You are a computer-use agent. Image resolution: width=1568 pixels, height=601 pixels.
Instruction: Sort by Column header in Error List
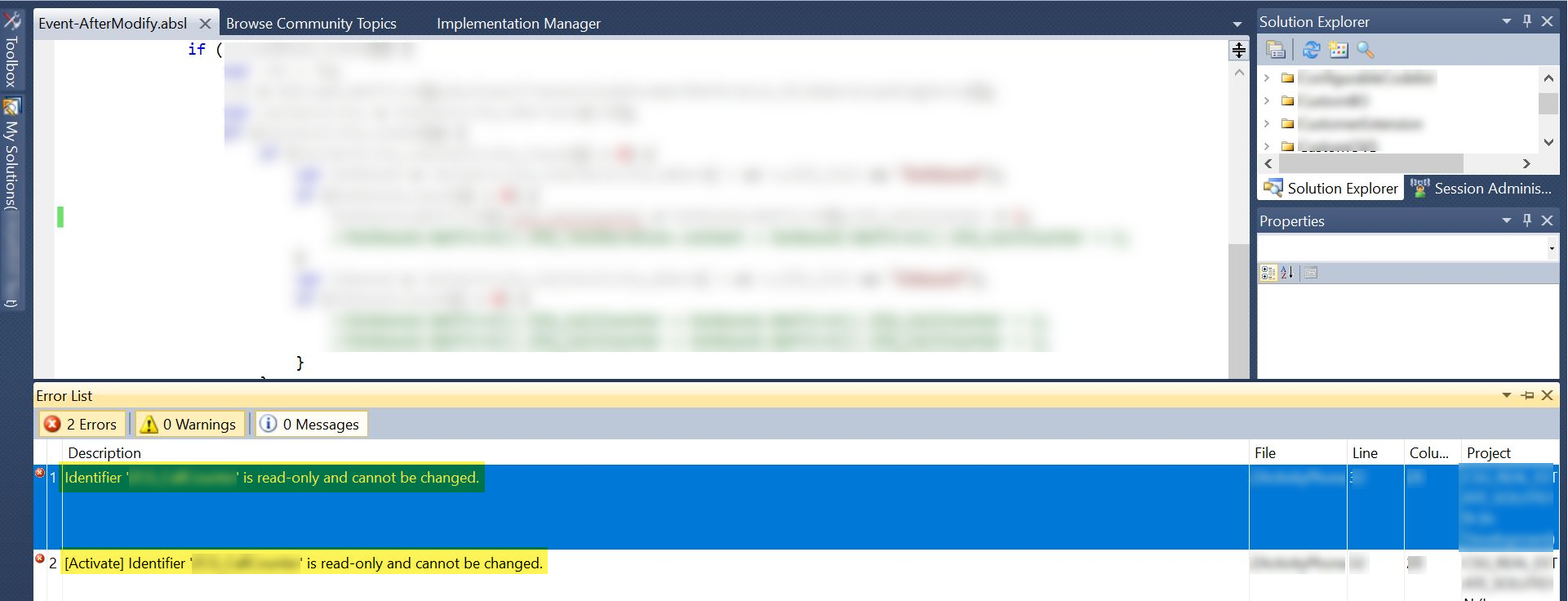1433,452
